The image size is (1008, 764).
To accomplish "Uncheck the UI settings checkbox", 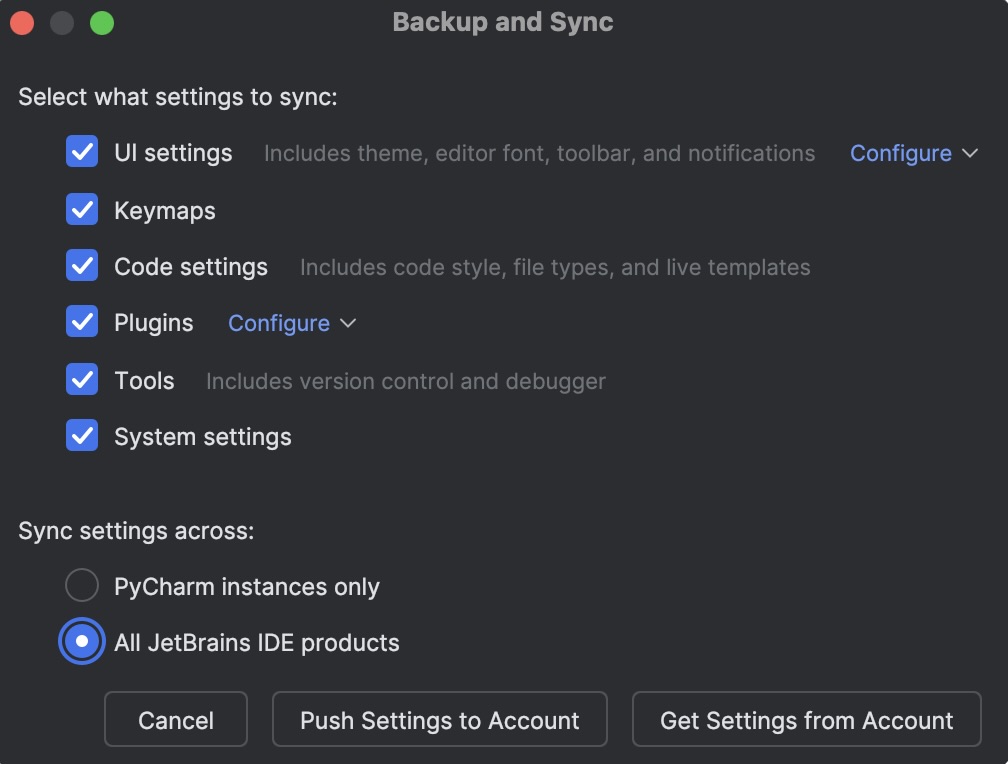I will click(82, 153).
